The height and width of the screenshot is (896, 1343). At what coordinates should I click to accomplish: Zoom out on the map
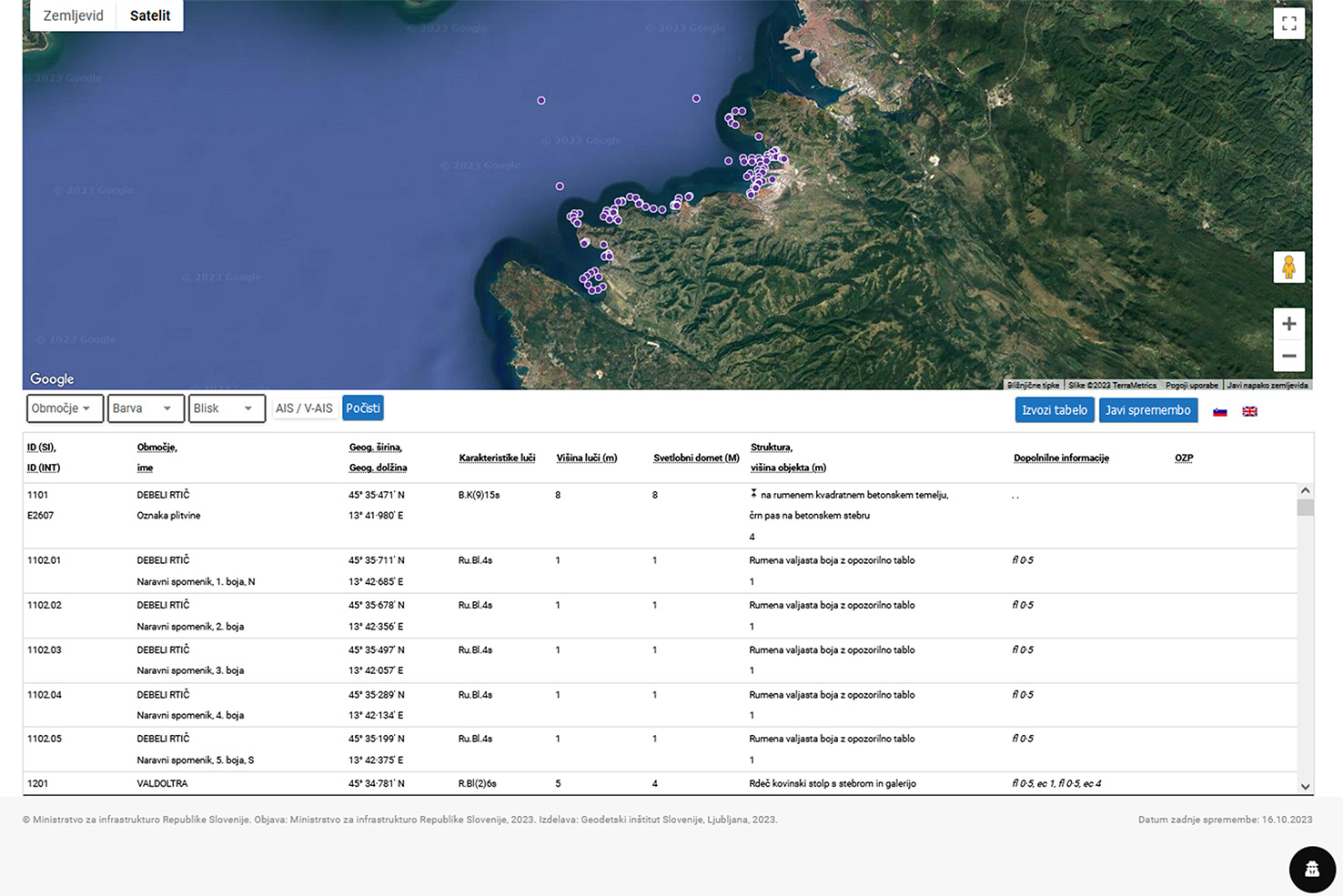(x=1288, y=357)
